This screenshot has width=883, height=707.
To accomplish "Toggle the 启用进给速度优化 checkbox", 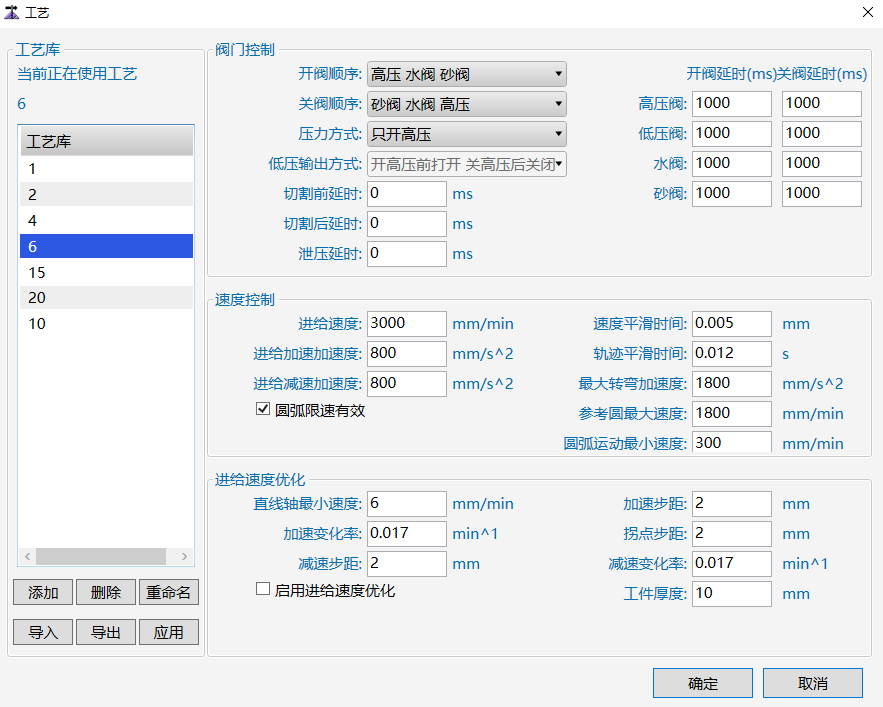I will (x=264, y=590).
